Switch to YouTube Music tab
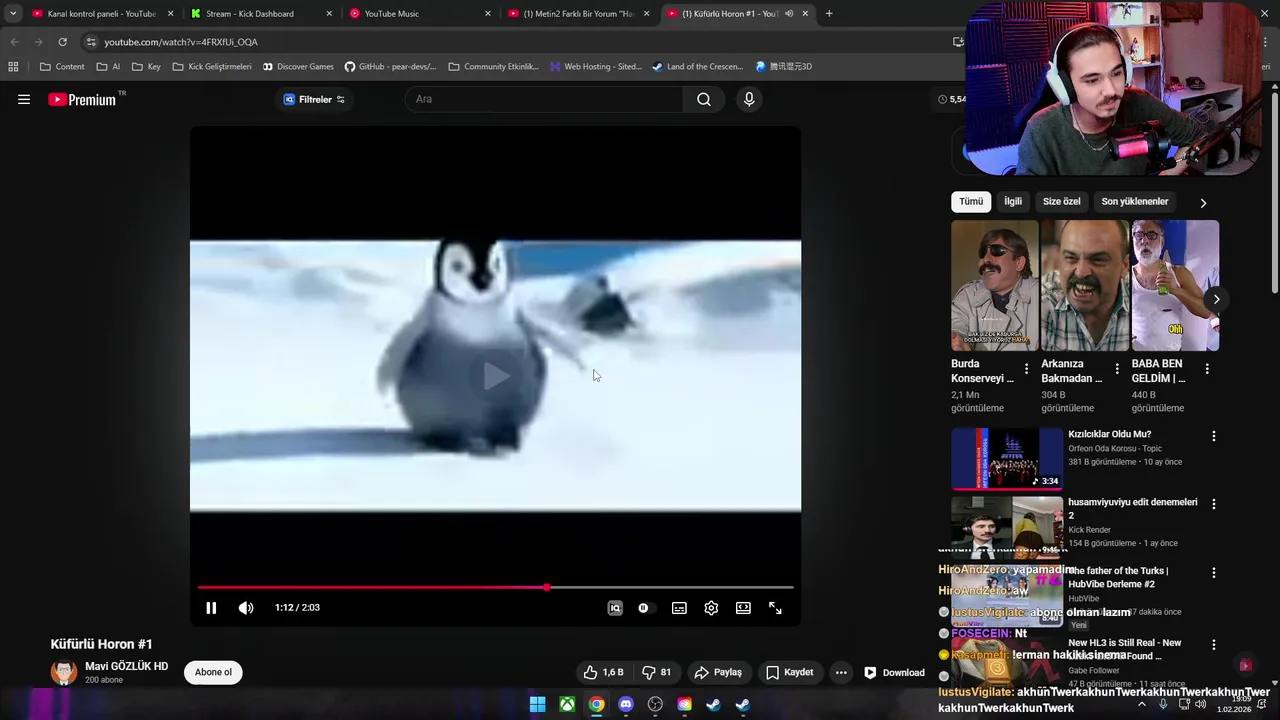Image resolution: width=1280 pixels, height=720 pixels. click(418, 14)
